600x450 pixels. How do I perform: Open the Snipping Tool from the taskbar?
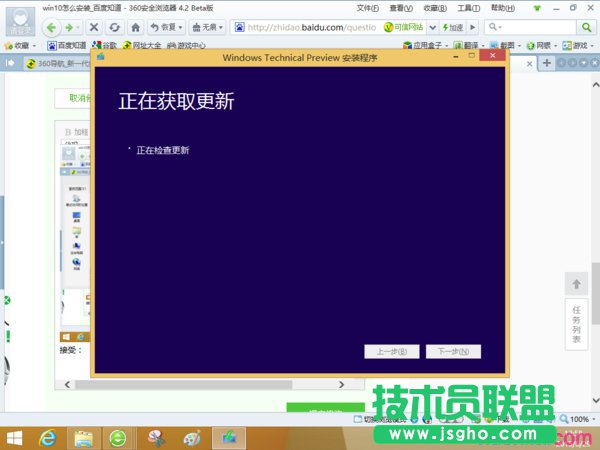pos(157,439)
